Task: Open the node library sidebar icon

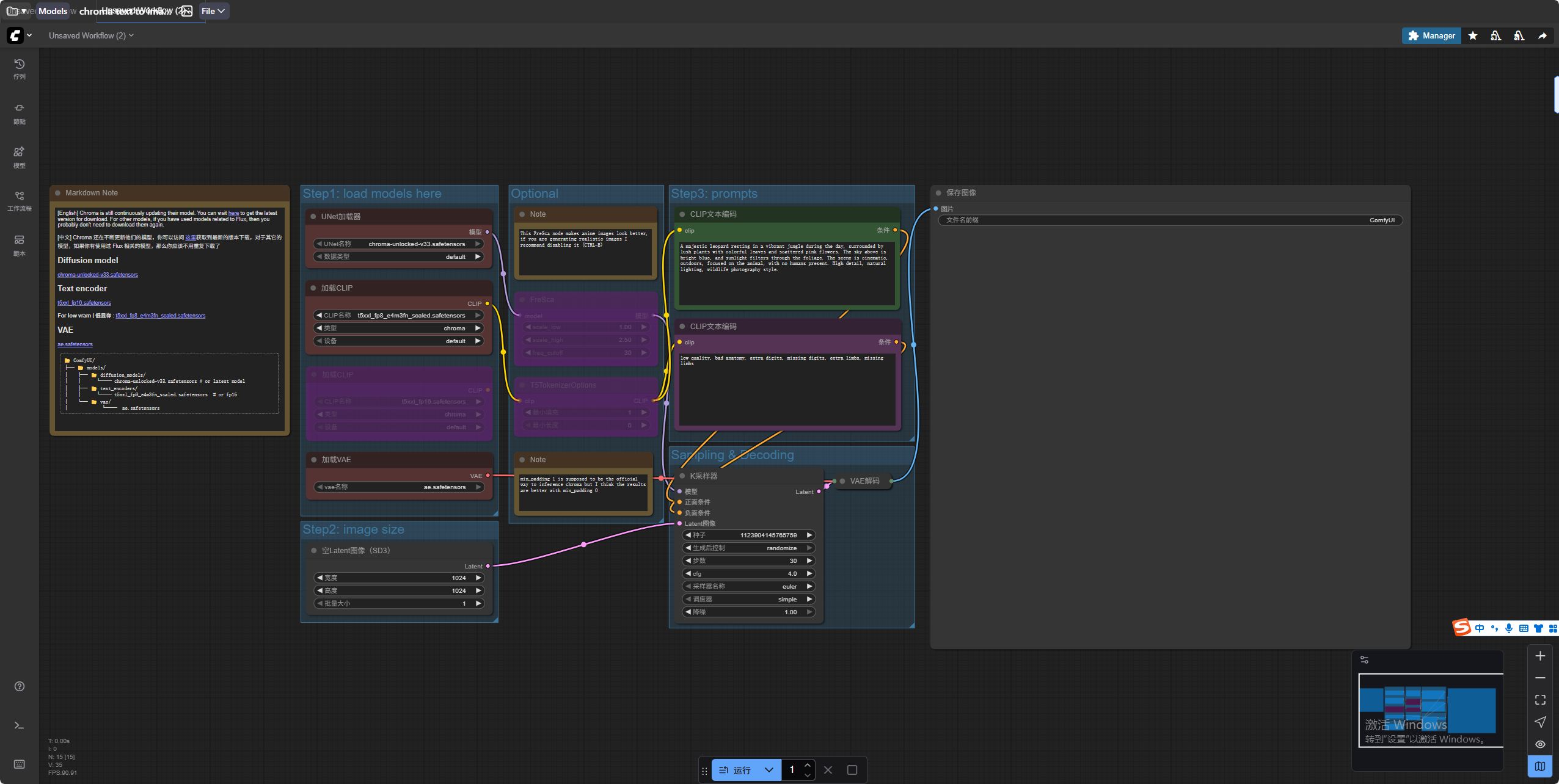Action: [19, 114]
